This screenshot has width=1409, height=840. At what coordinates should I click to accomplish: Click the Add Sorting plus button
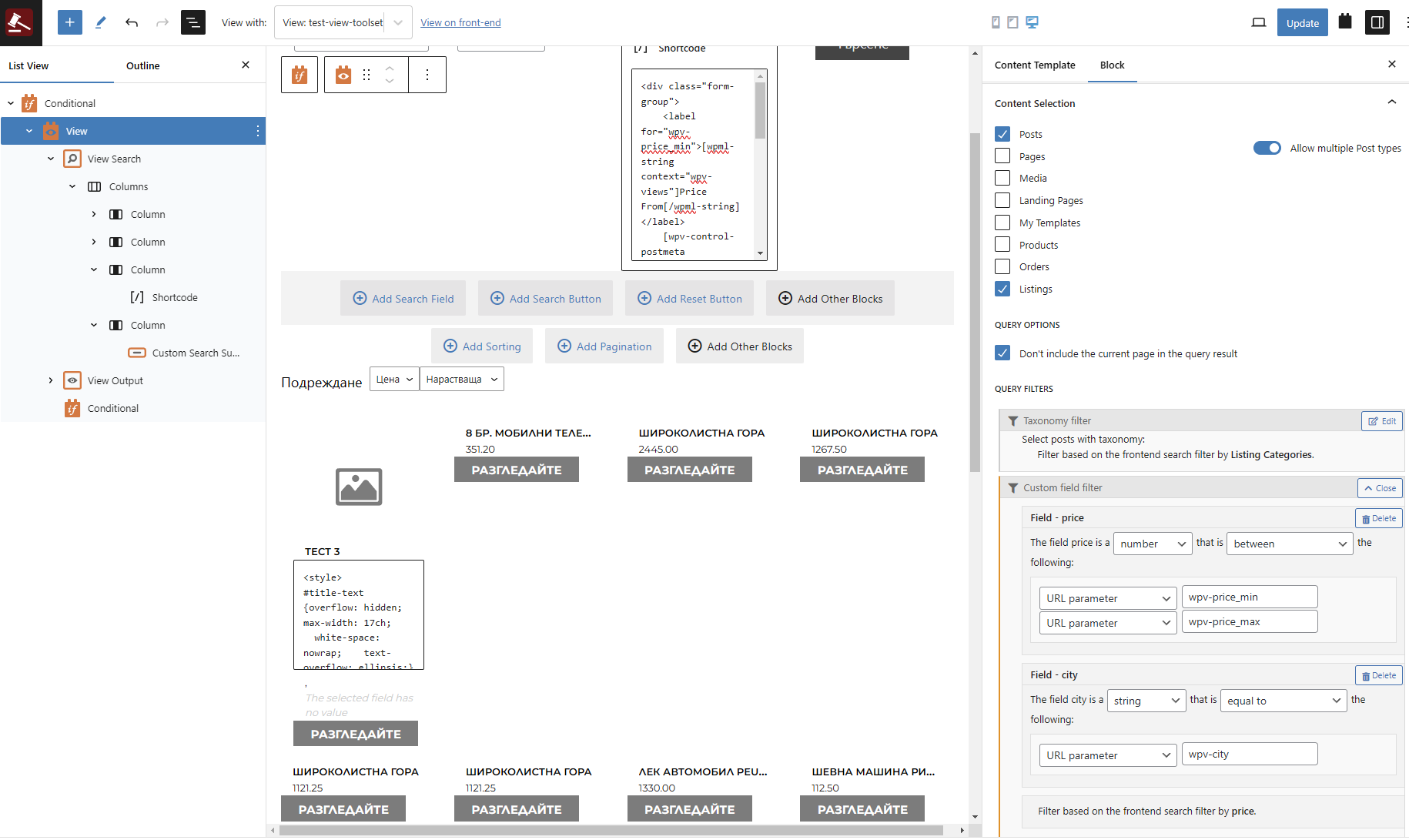(x=483, y=346)
